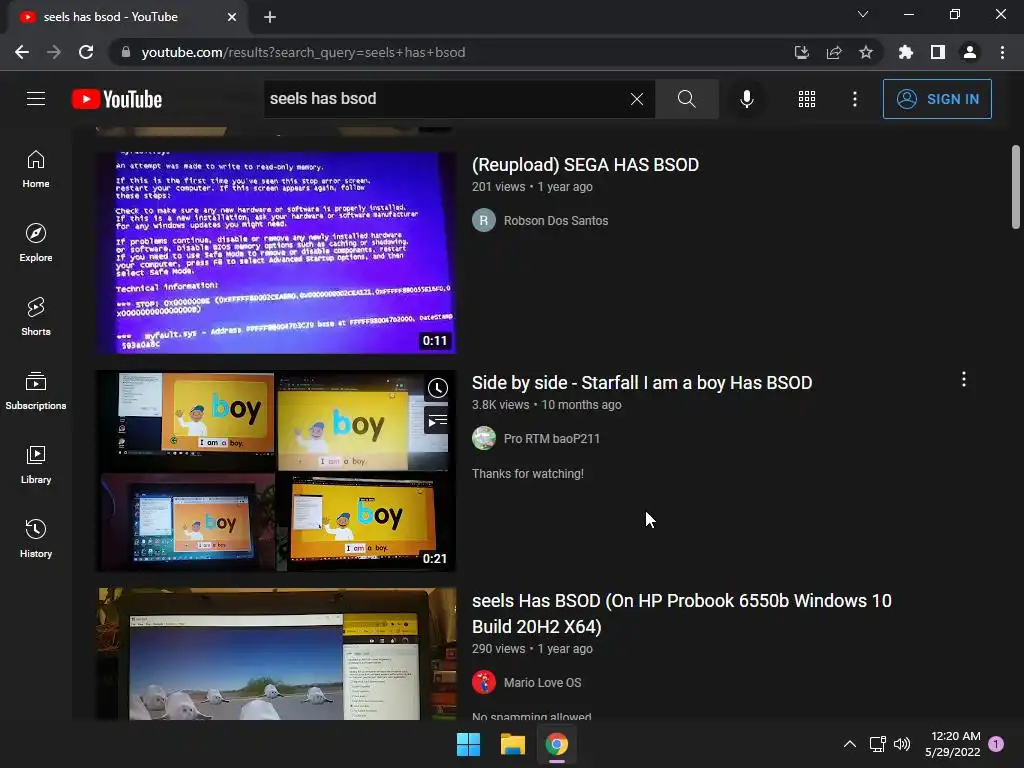This screenshot has width=1024, height=768.
Task: Click the browser forward arrow
Action: pyautogui.click(x=54, y=52)
